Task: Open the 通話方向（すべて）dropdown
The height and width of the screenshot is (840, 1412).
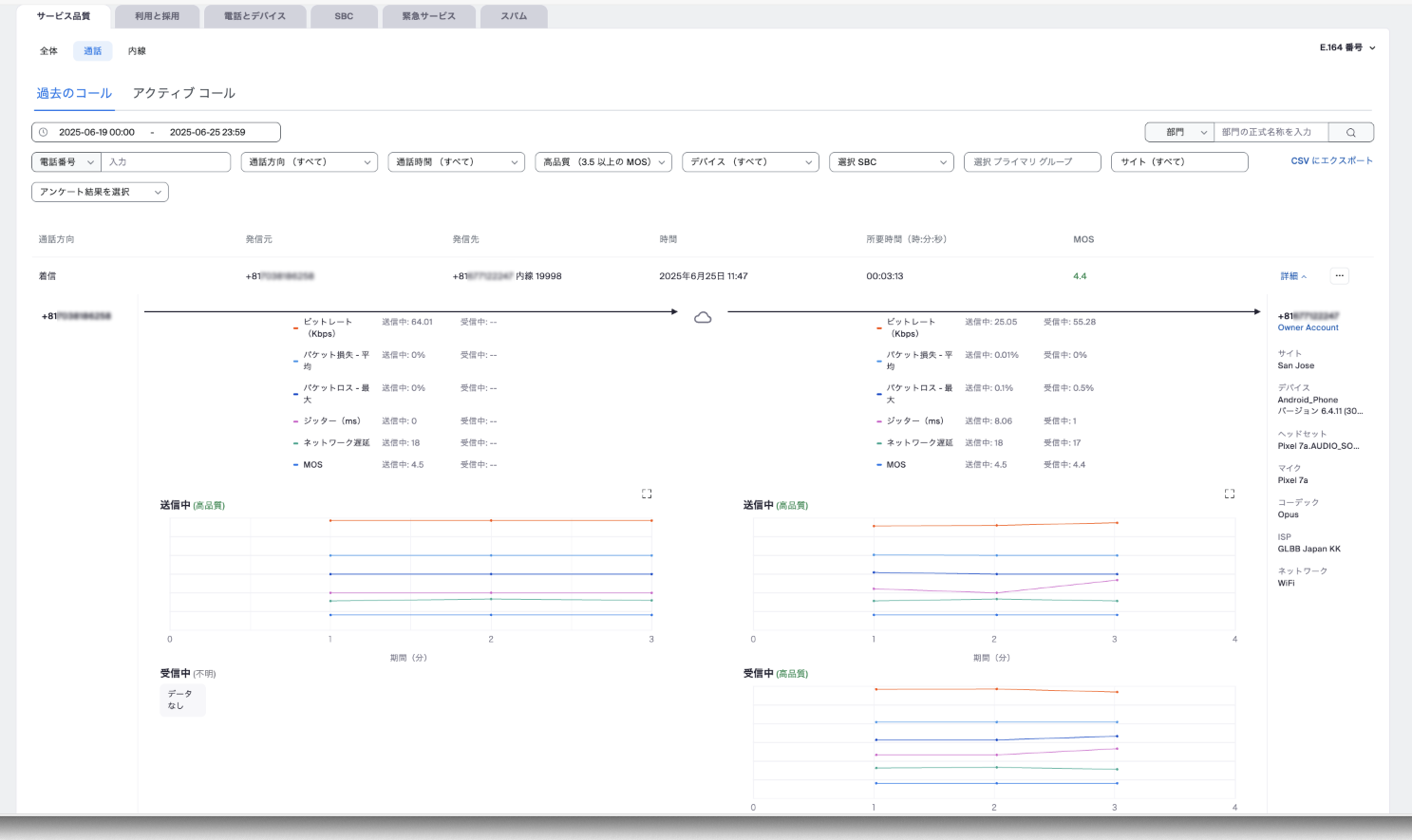Action: [310, 162]
